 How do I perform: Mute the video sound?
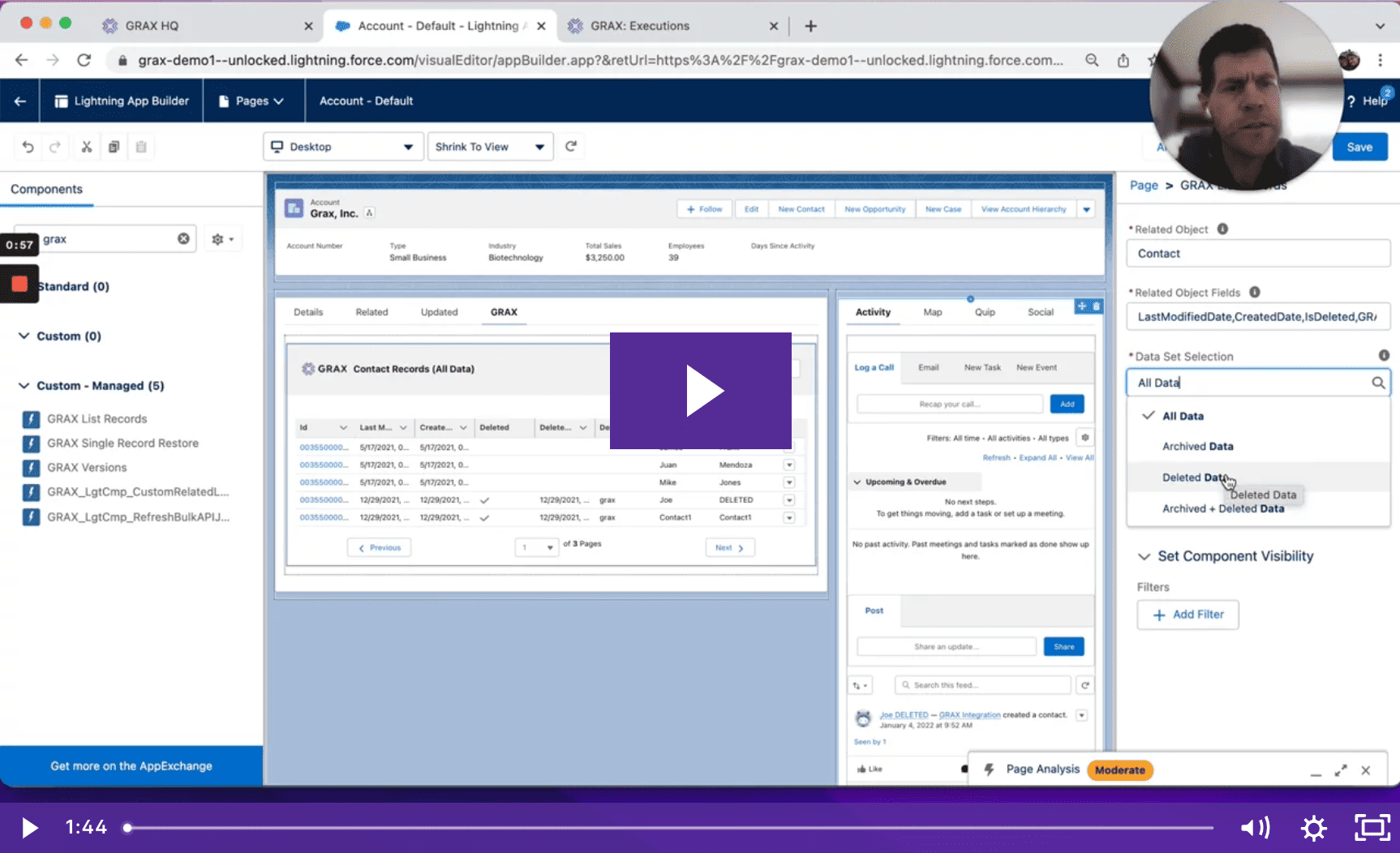tap(1255, 827)
